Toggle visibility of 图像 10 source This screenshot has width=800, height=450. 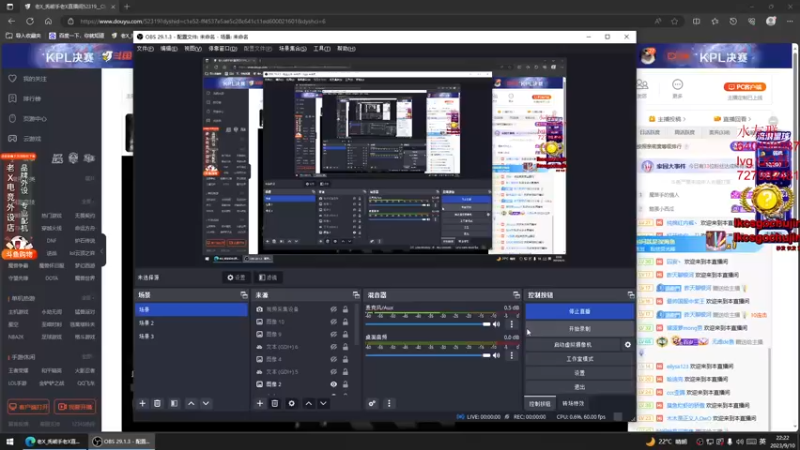click(x=333, y=322)
